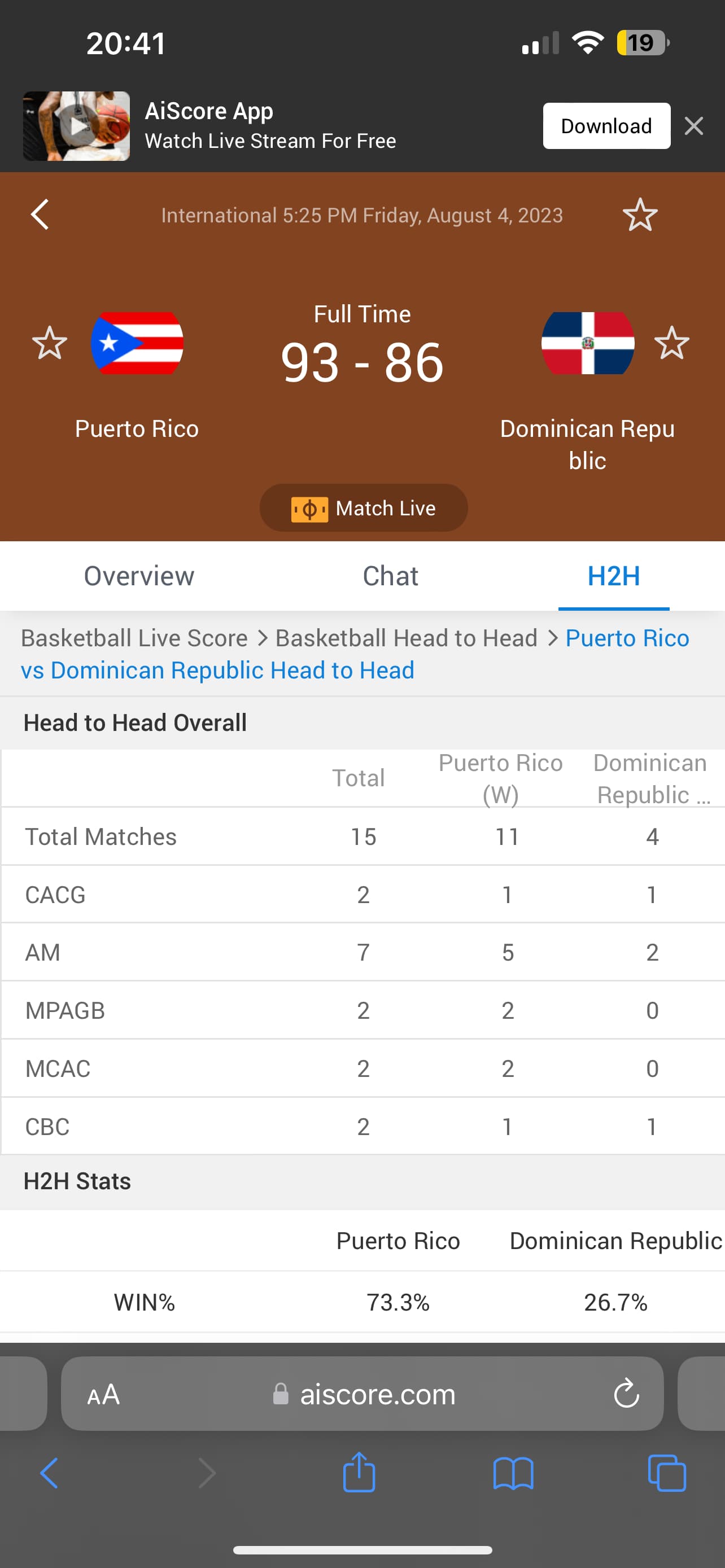The image size is (725, 1568).
Task: Dismiss the AiScore app banner
Action: pos(694,126)
